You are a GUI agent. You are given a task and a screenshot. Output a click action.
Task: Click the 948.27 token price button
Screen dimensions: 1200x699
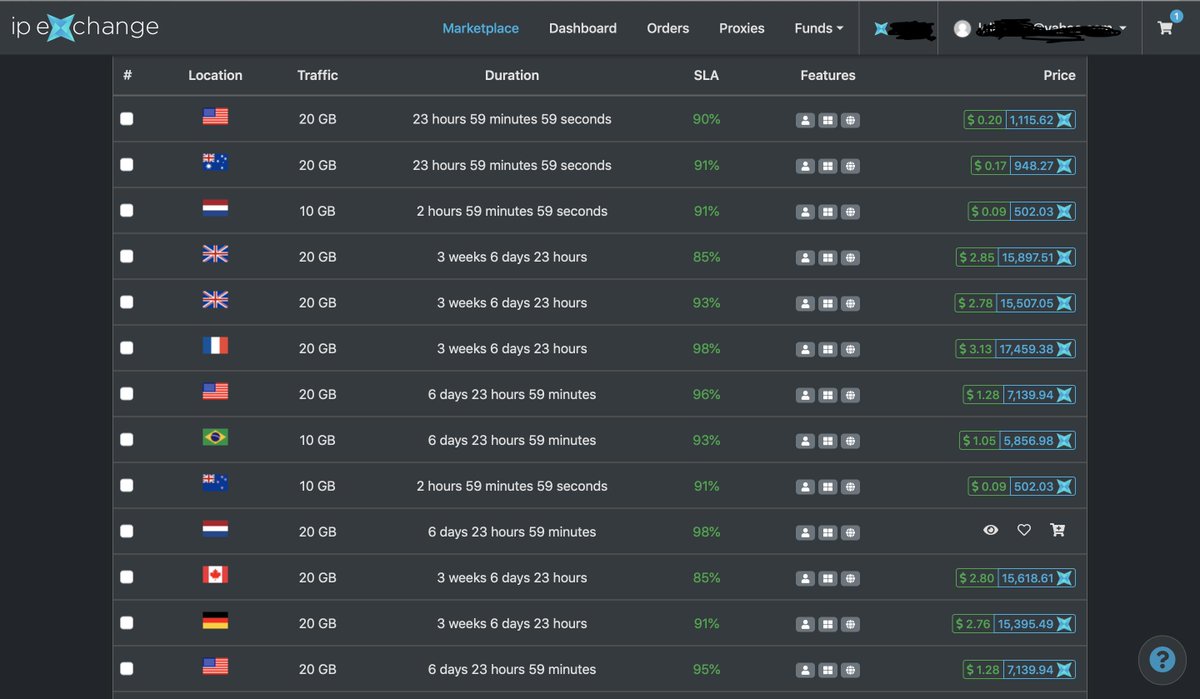1043,166
